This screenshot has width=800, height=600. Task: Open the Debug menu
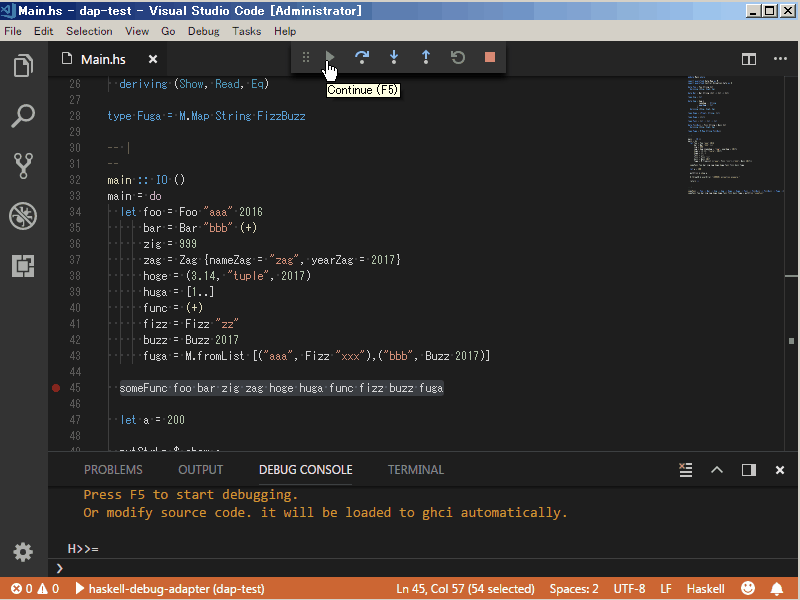203,31
